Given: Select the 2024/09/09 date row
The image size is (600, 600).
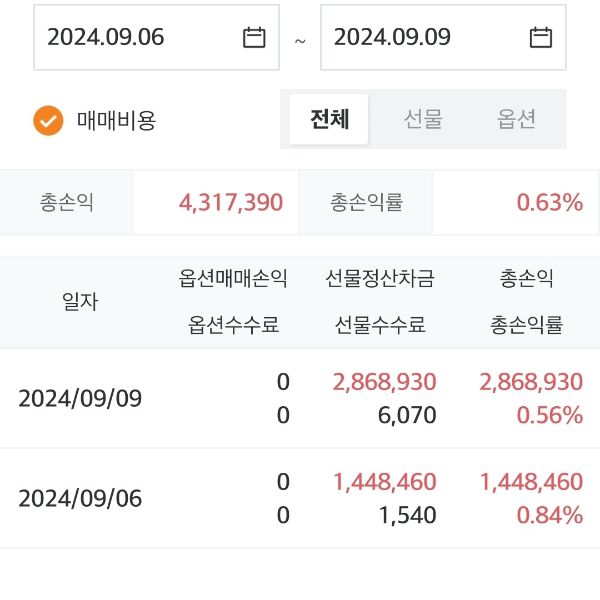Looking at the screenshot, I should point(80,399).
